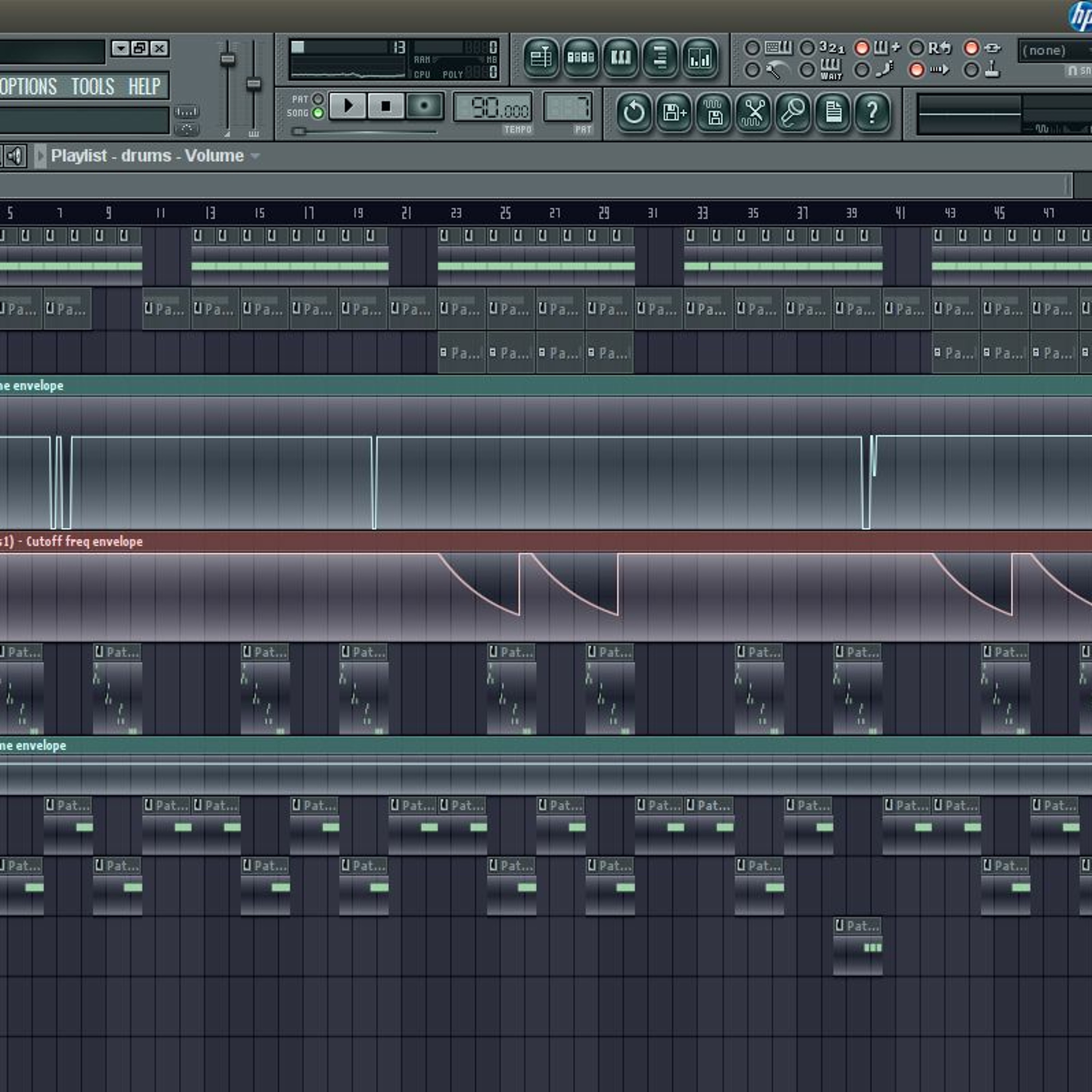This screenshot has height=1092, width=1092.
Task: Click the master pitch slider
Action: tap(254, 85)
